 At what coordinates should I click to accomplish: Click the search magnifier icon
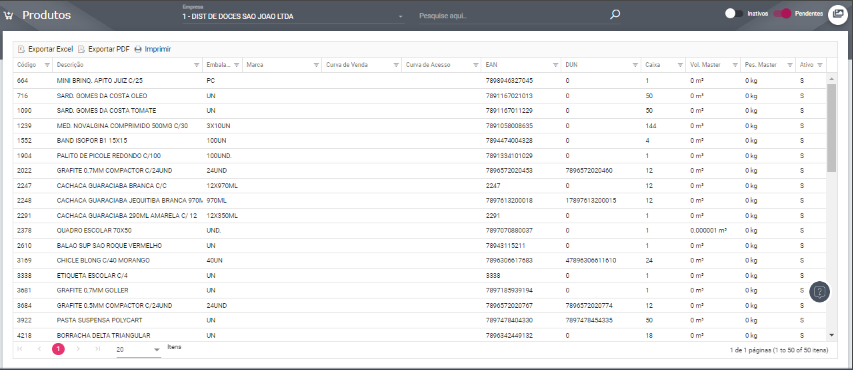(615, 15)
